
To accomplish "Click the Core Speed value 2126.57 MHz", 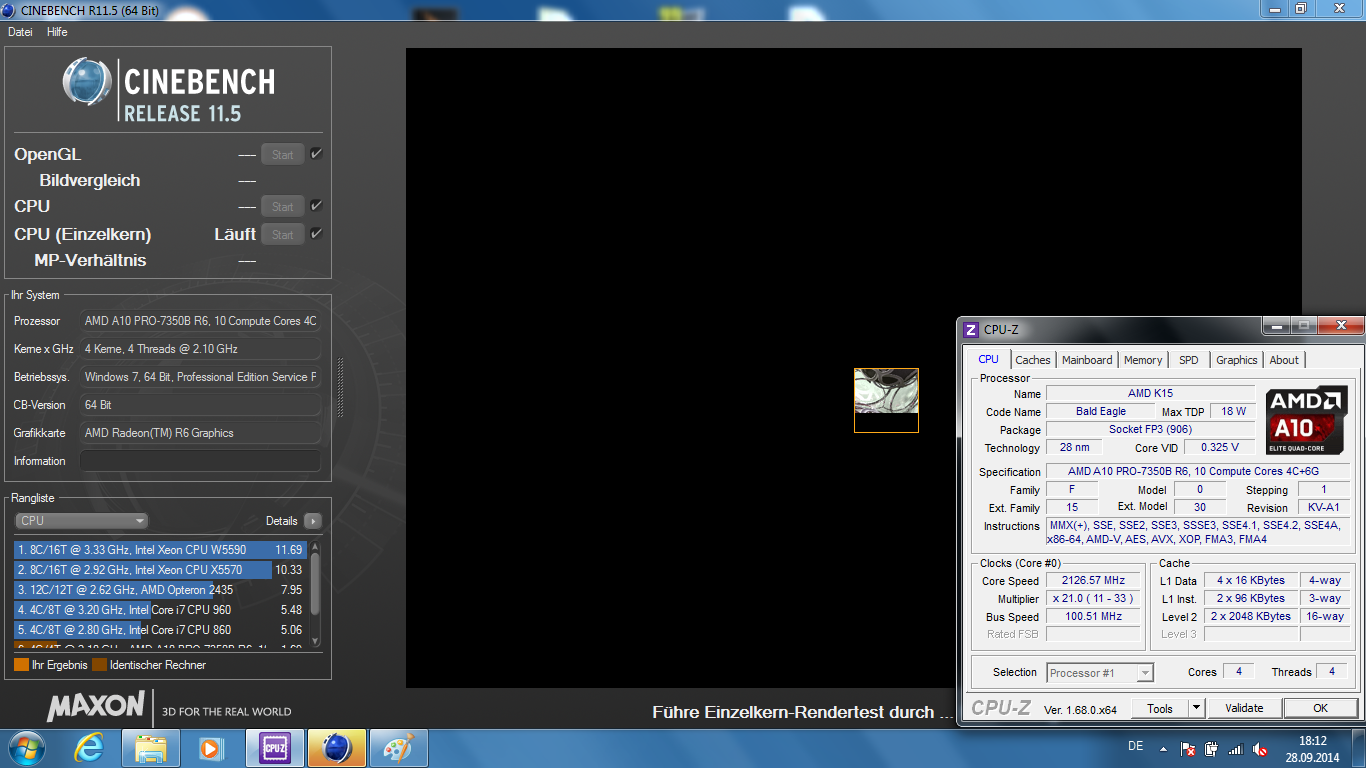I will [x=1094, y=581].
